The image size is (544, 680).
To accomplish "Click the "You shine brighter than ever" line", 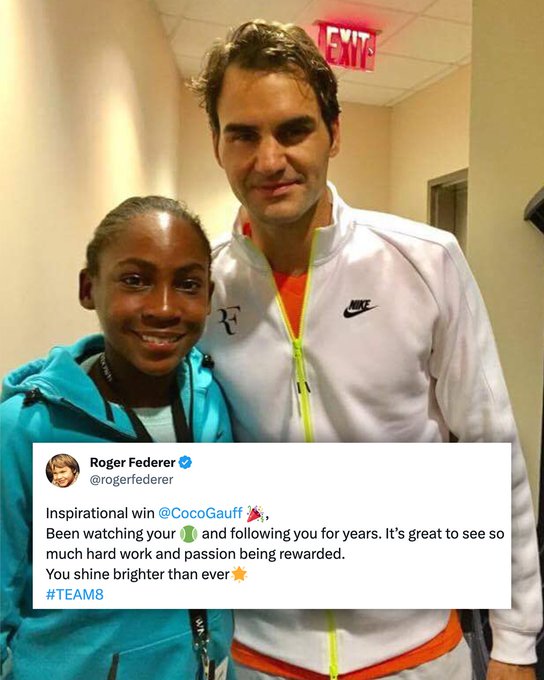I will pos(138,574).
